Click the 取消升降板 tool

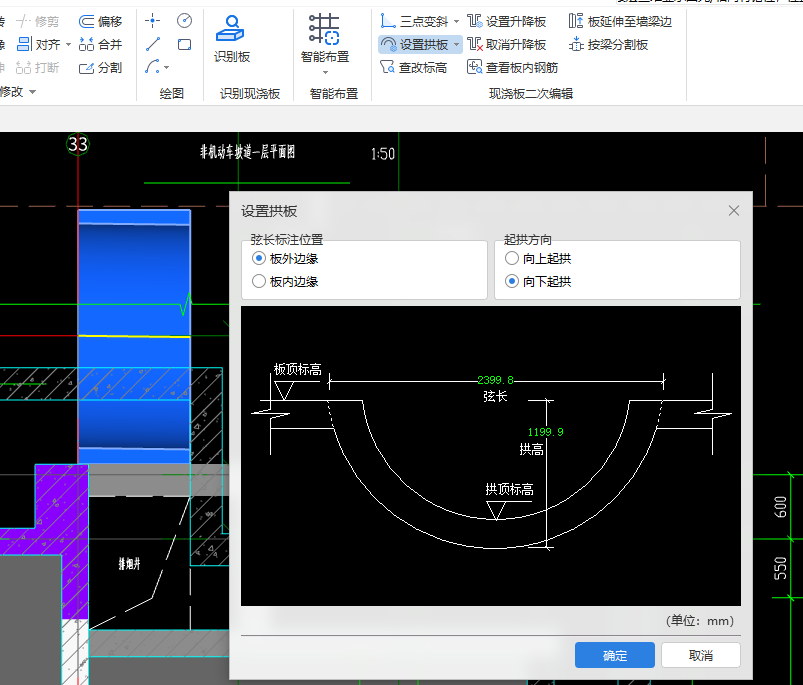pos(506,45)
